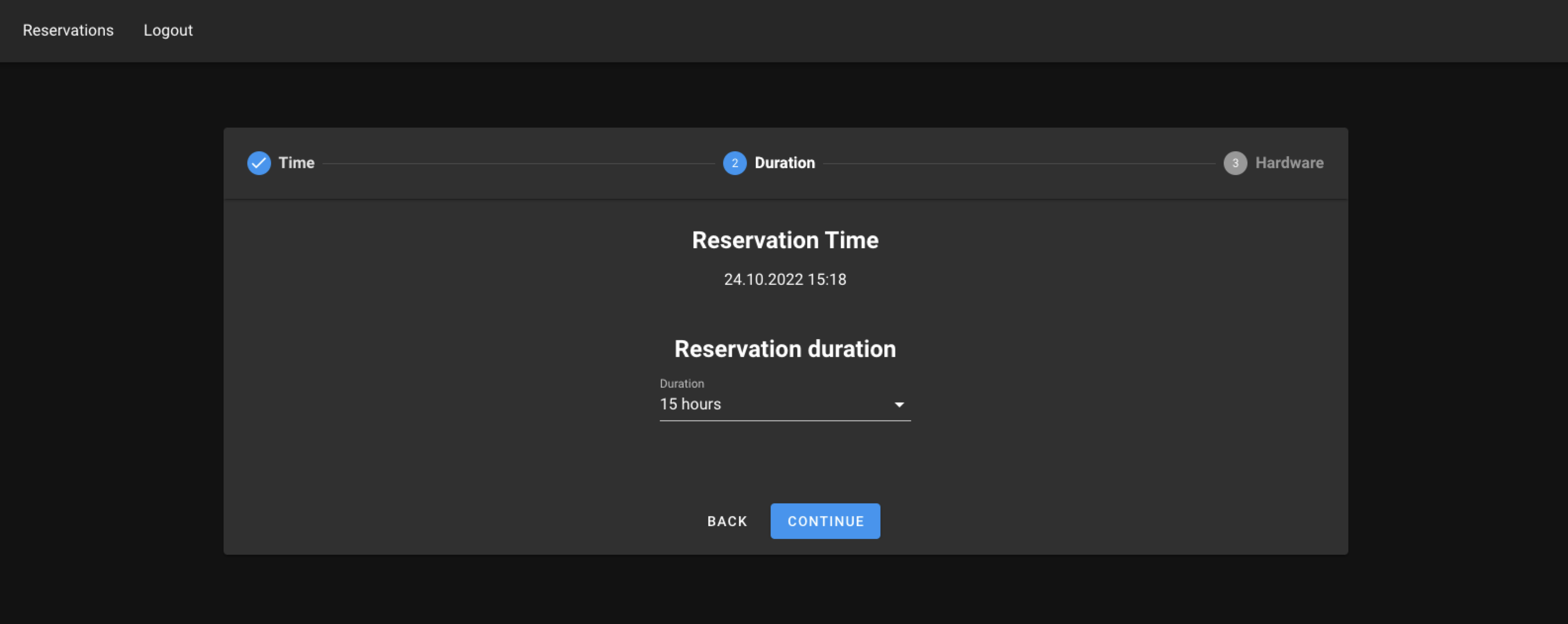The image size is (1568, 624).
Task: Click the Duration step label text
Action: coord(784,163)
